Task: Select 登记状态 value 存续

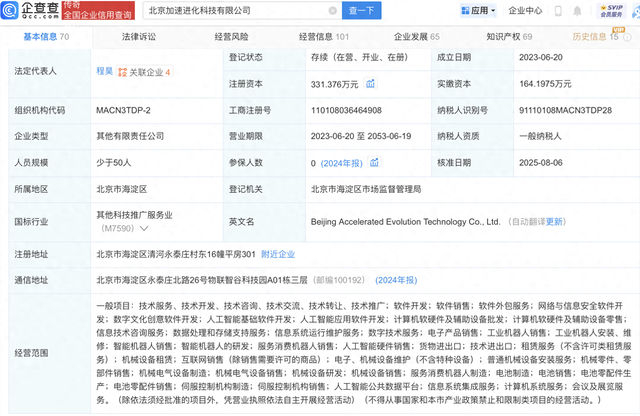Action: tap(360, 58)
